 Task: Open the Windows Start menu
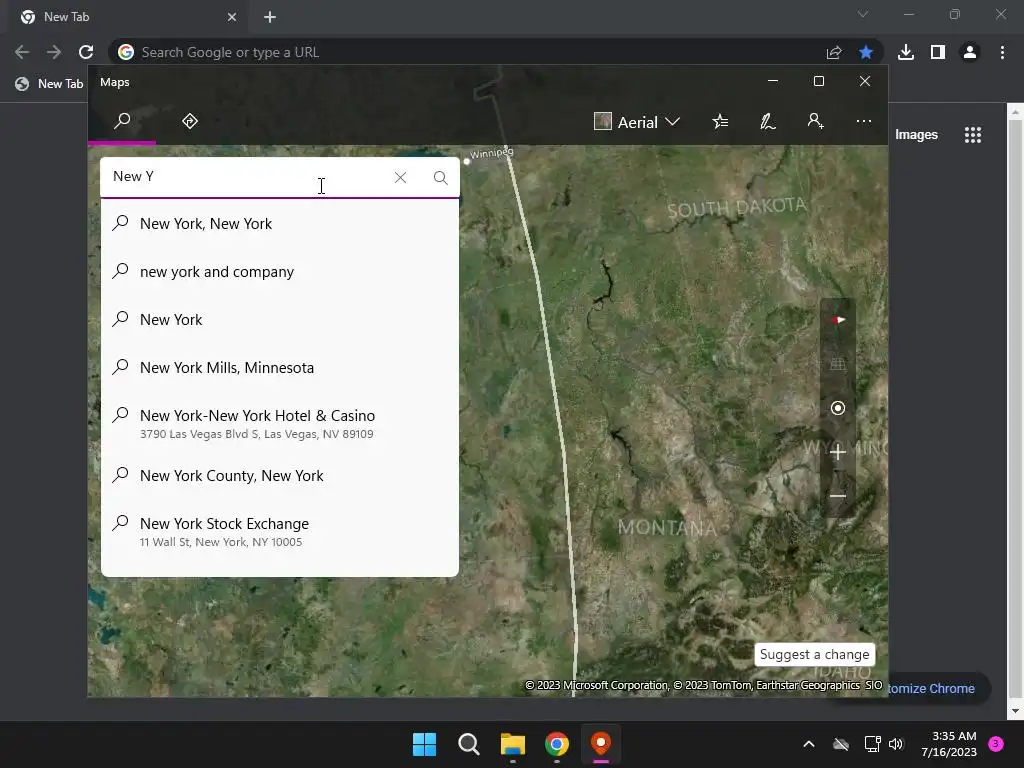424,744
